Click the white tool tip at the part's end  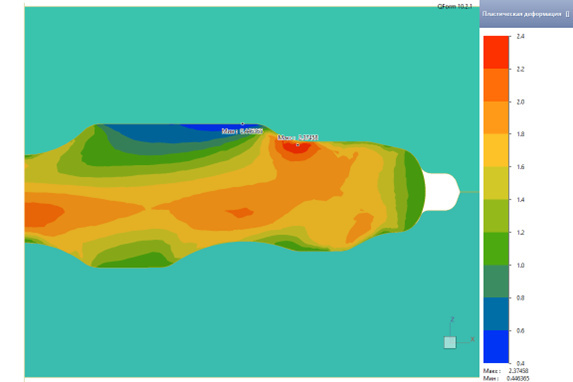coord(441,192)
